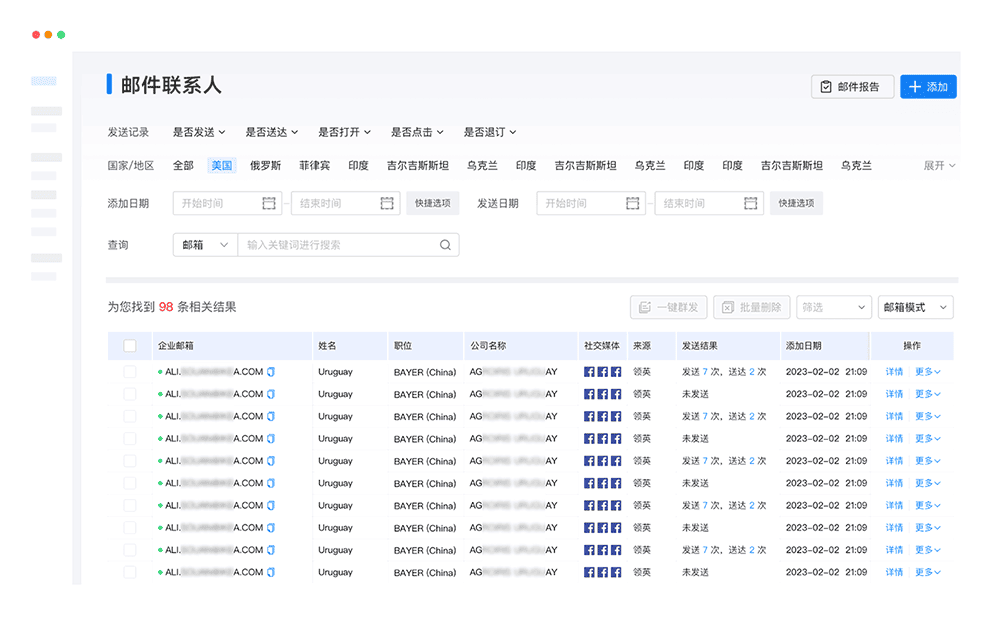Open the 邮箱模式 view mode dropdown

914,307
